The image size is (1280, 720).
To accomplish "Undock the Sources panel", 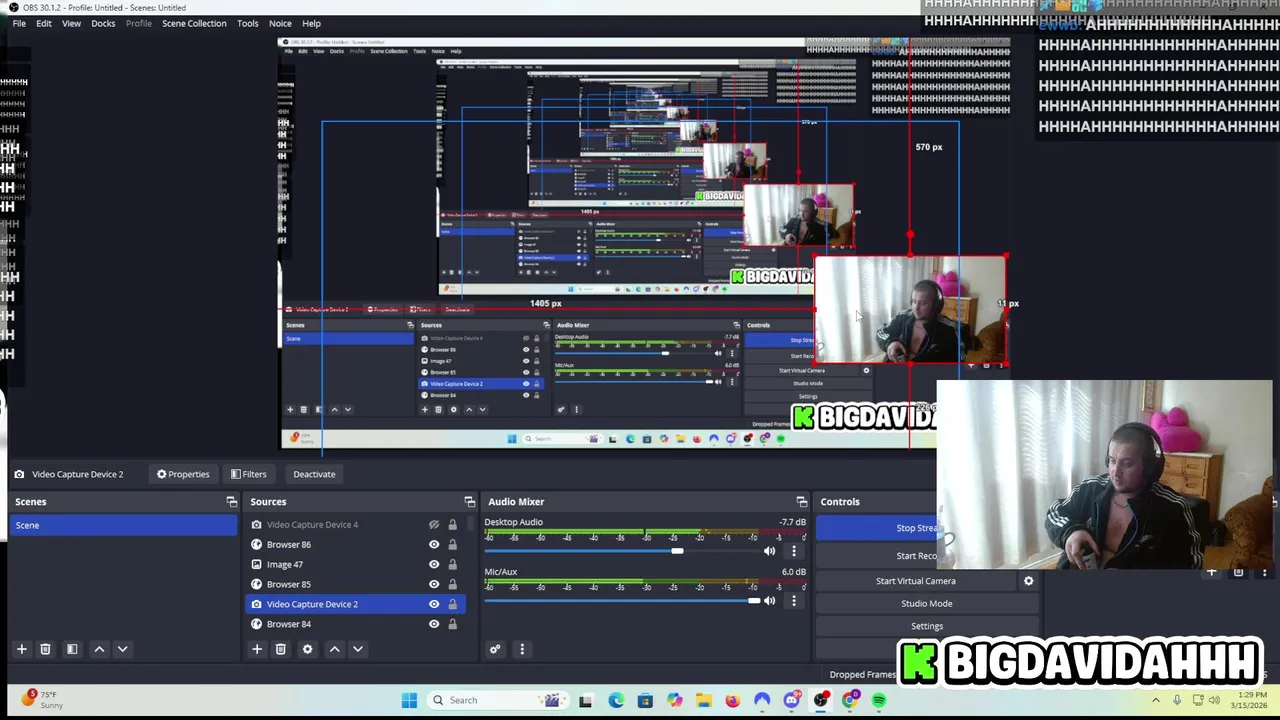I will pos(470,502).
